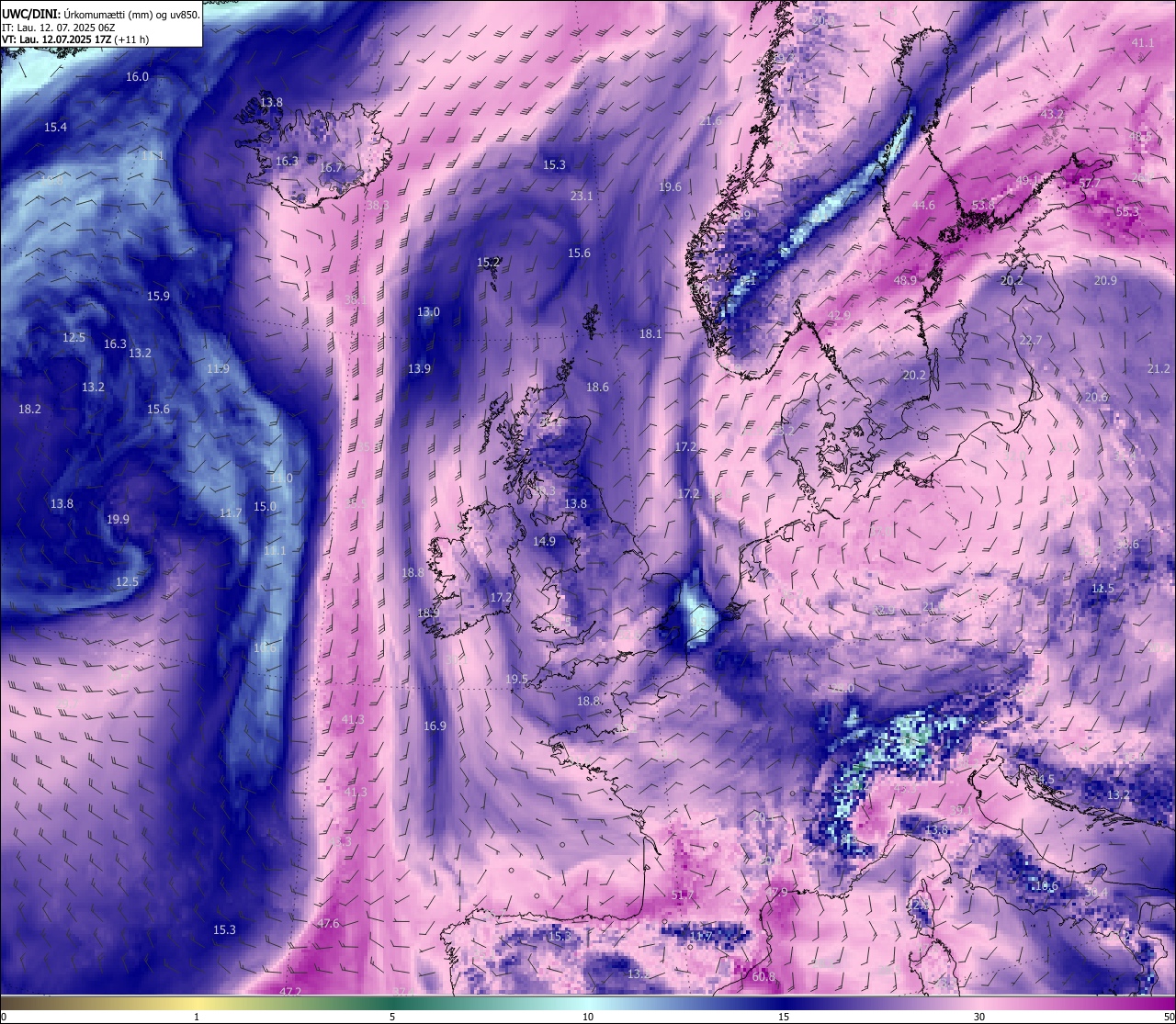Click the 13.9 value label
This screenshot has height=1024, width=1176.
tap(419, 369)
